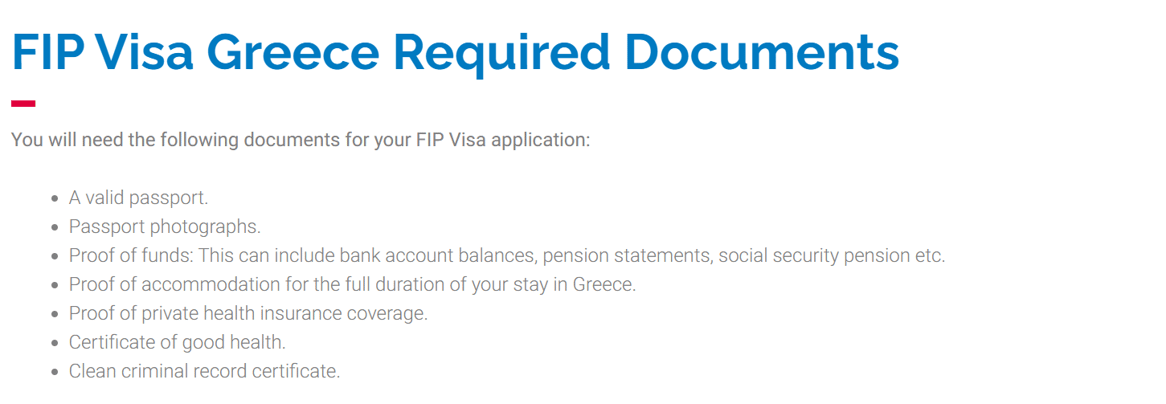Viewport: 1166px width, 404px height.
Task: Click the red accent bar under the heading
Action: click(23, 103)
